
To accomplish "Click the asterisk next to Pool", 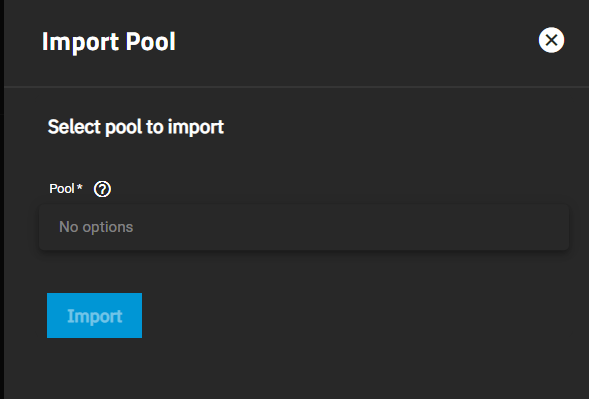I will pyautogui.click(x=79, y=186).
